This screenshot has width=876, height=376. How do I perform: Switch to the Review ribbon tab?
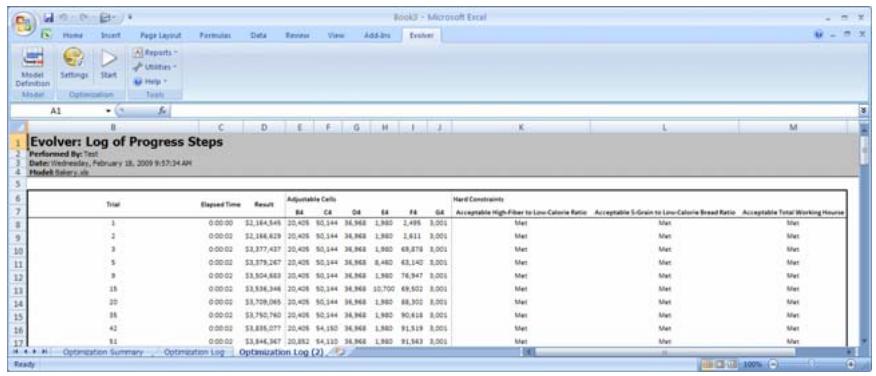(297, 35)
